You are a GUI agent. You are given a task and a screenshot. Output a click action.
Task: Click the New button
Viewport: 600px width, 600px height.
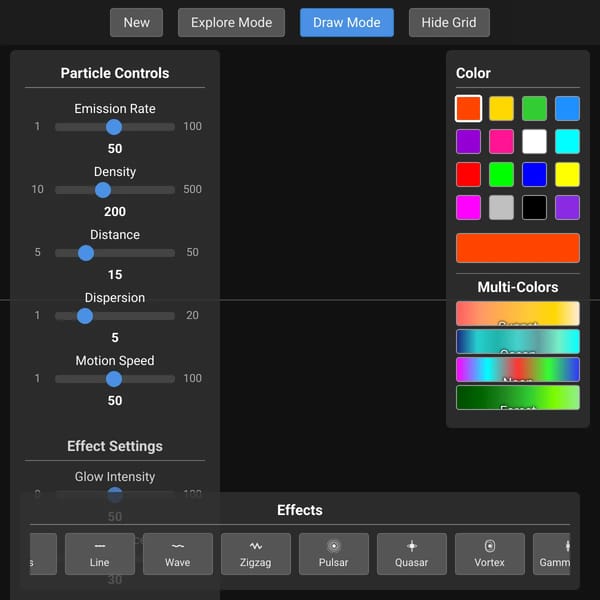[x=136, y=23]
